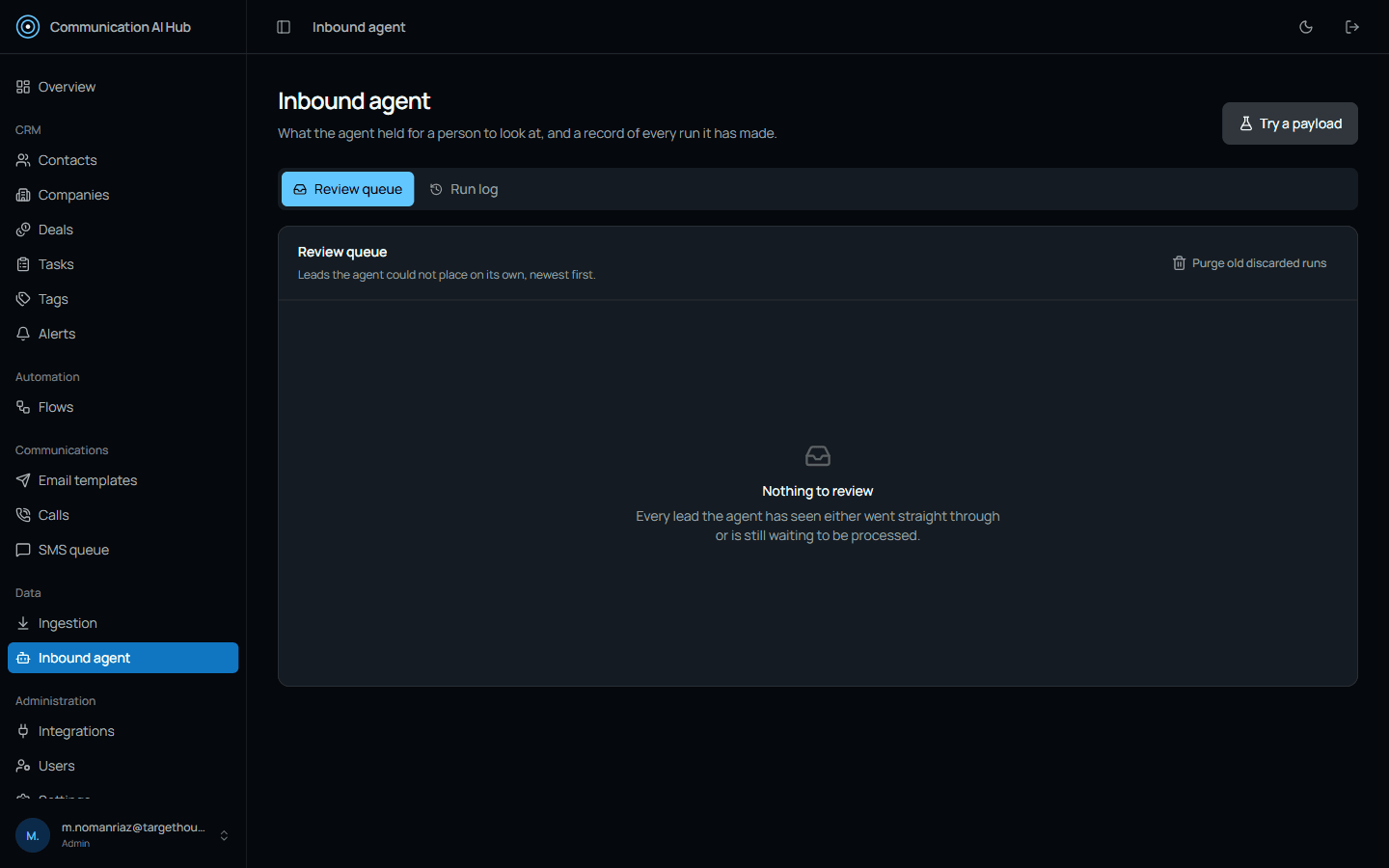The height and width of the screenshot is (868, 1389).
Task: Click the empty inbox icon in the queue
Action: (x=818, y=455)
